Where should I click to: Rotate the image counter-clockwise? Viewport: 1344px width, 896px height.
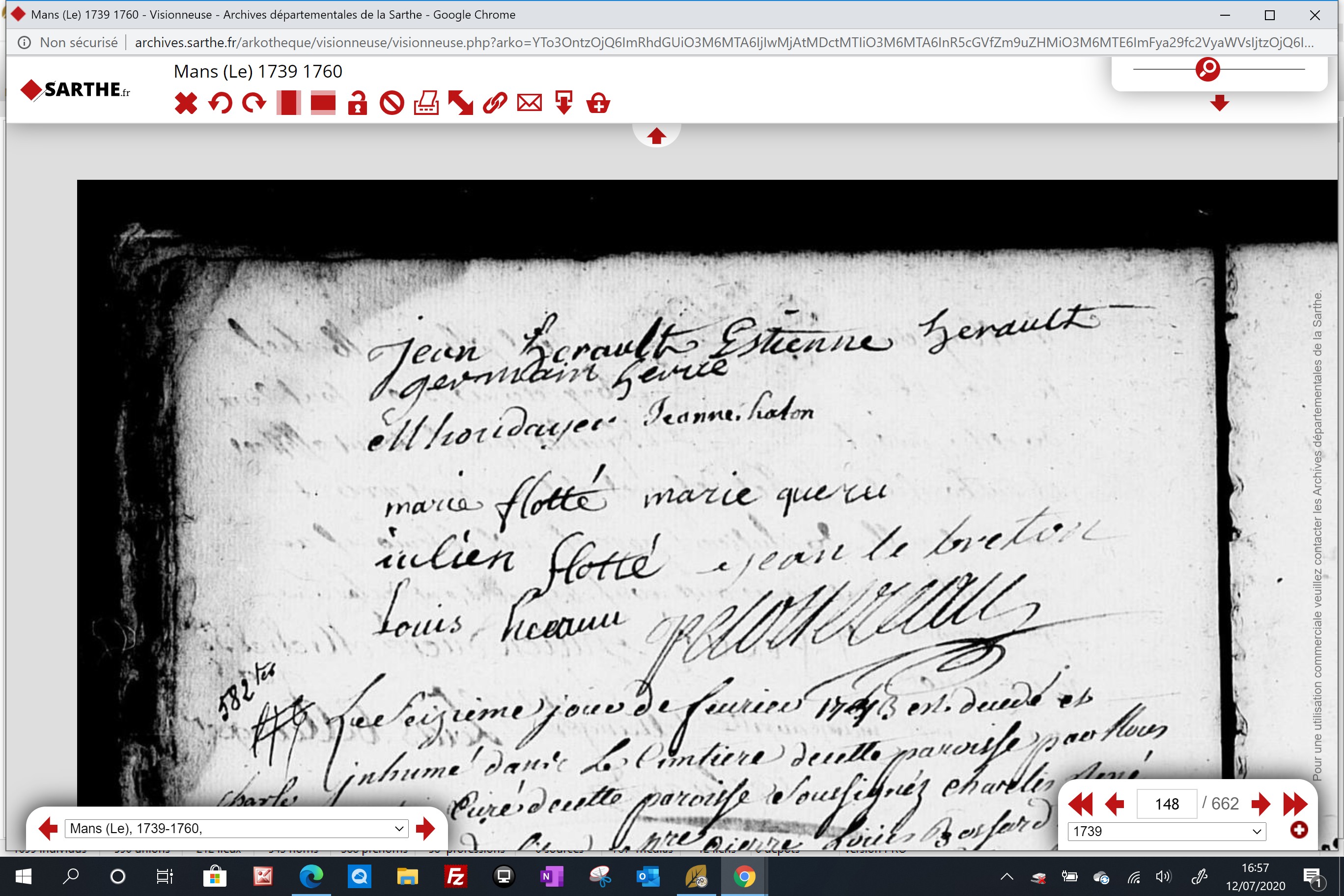click(220, 104)
